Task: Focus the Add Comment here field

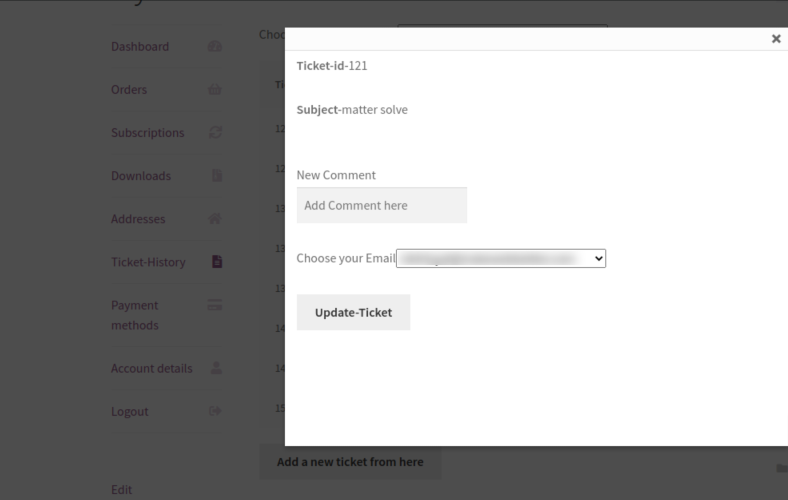Action: 382,205
